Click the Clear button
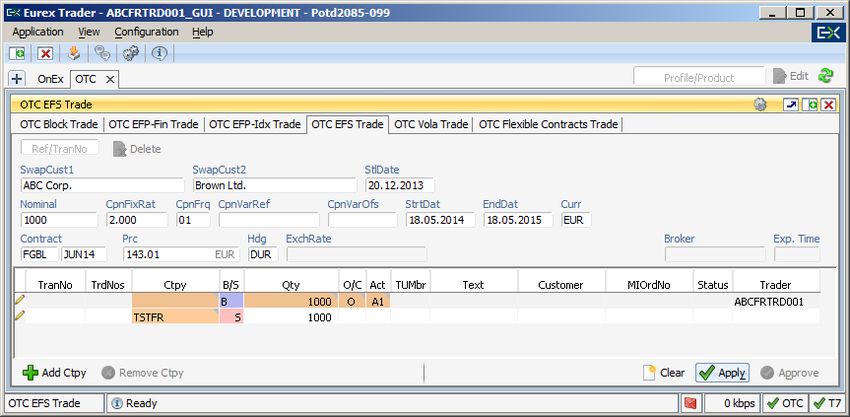 pyautogui.click(x=664, y=373)
